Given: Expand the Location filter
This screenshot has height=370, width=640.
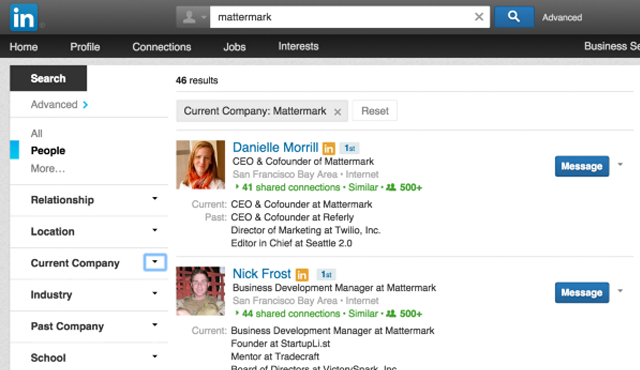Looking at the screenshot, I should [x=155, y=230].
